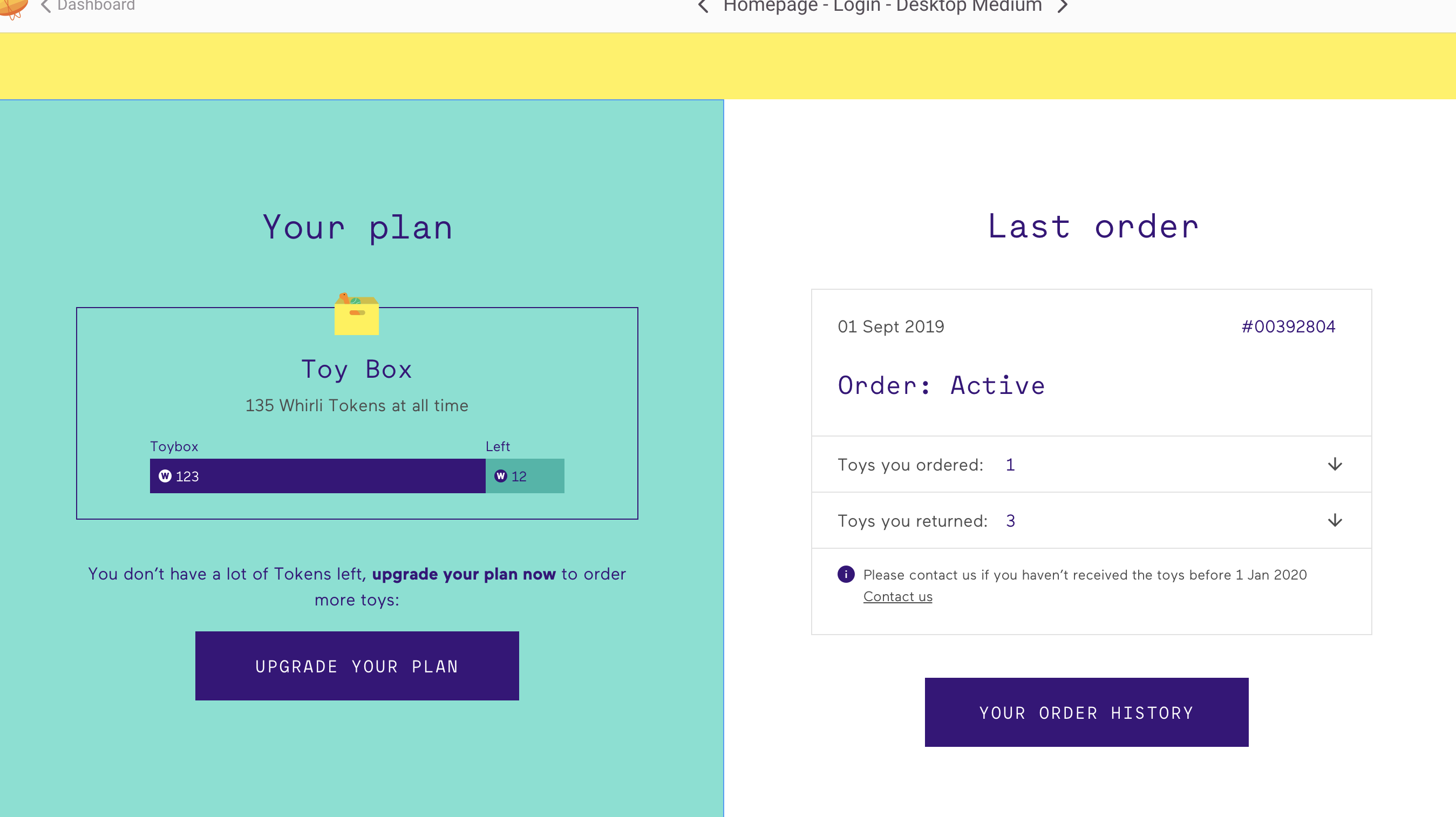Click the back chevron beside Dashboard
Screen dimensions: 1456x817
pos(46,6)
